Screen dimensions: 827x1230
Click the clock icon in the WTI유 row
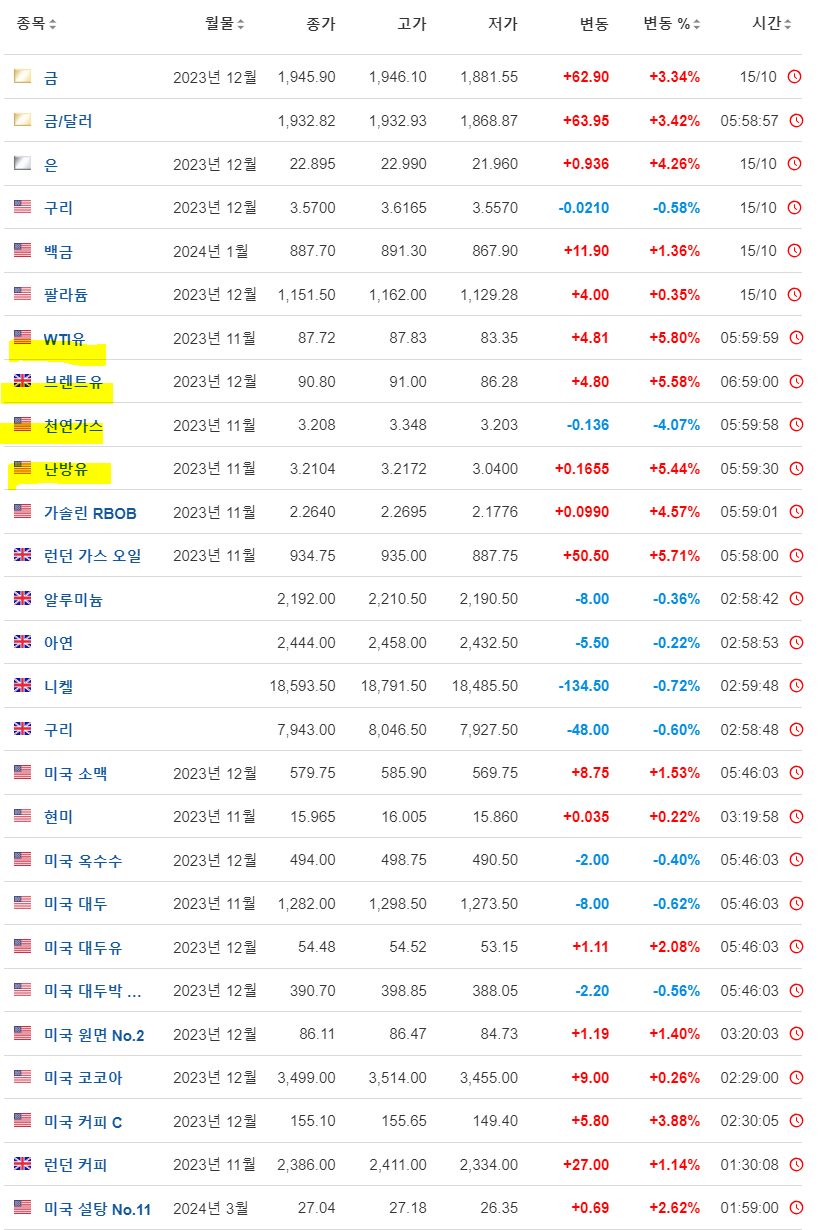click(x=795, y=338)
